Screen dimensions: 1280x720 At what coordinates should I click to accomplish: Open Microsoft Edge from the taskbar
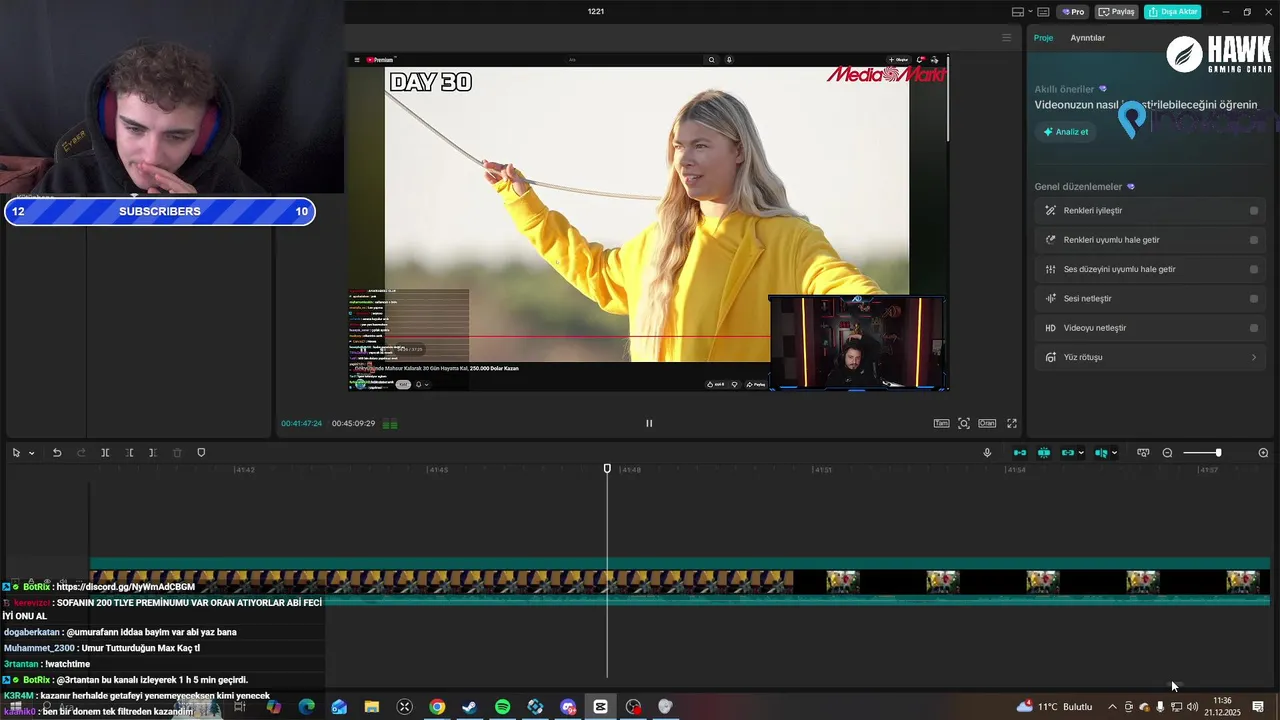pos(307,707)
